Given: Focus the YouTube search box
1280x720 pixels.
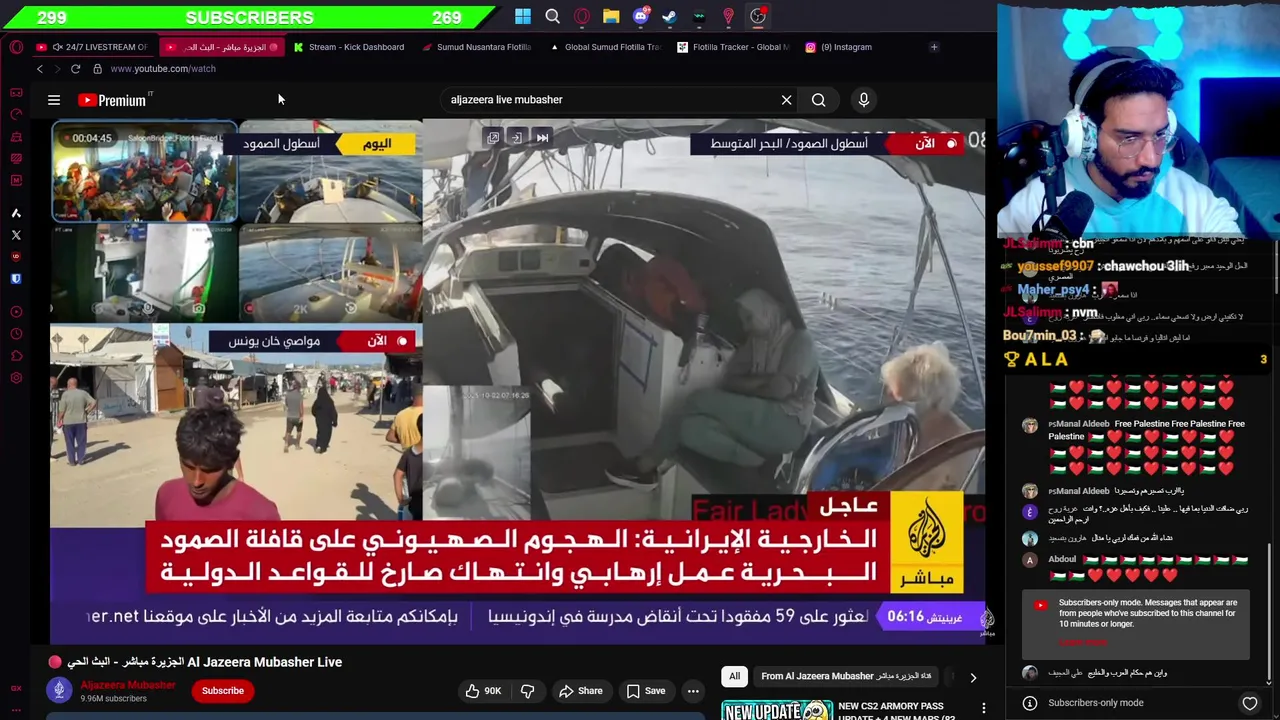Looking at the screenshot, I should 610,100.
